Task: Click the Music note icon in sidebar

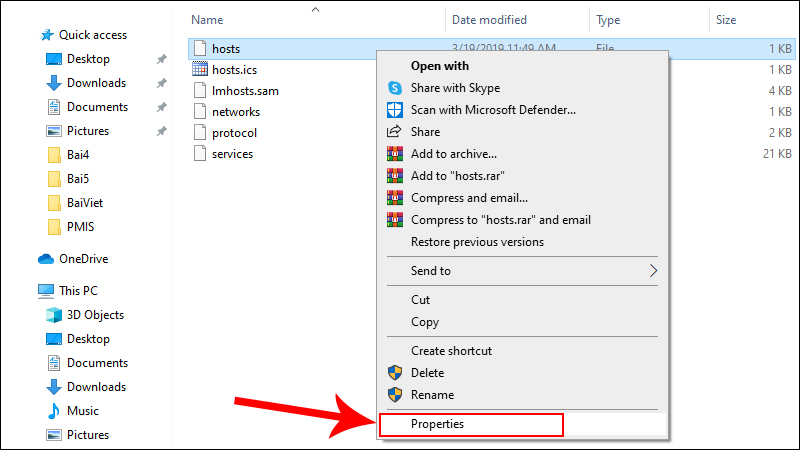Action: [x=54, y=411]
